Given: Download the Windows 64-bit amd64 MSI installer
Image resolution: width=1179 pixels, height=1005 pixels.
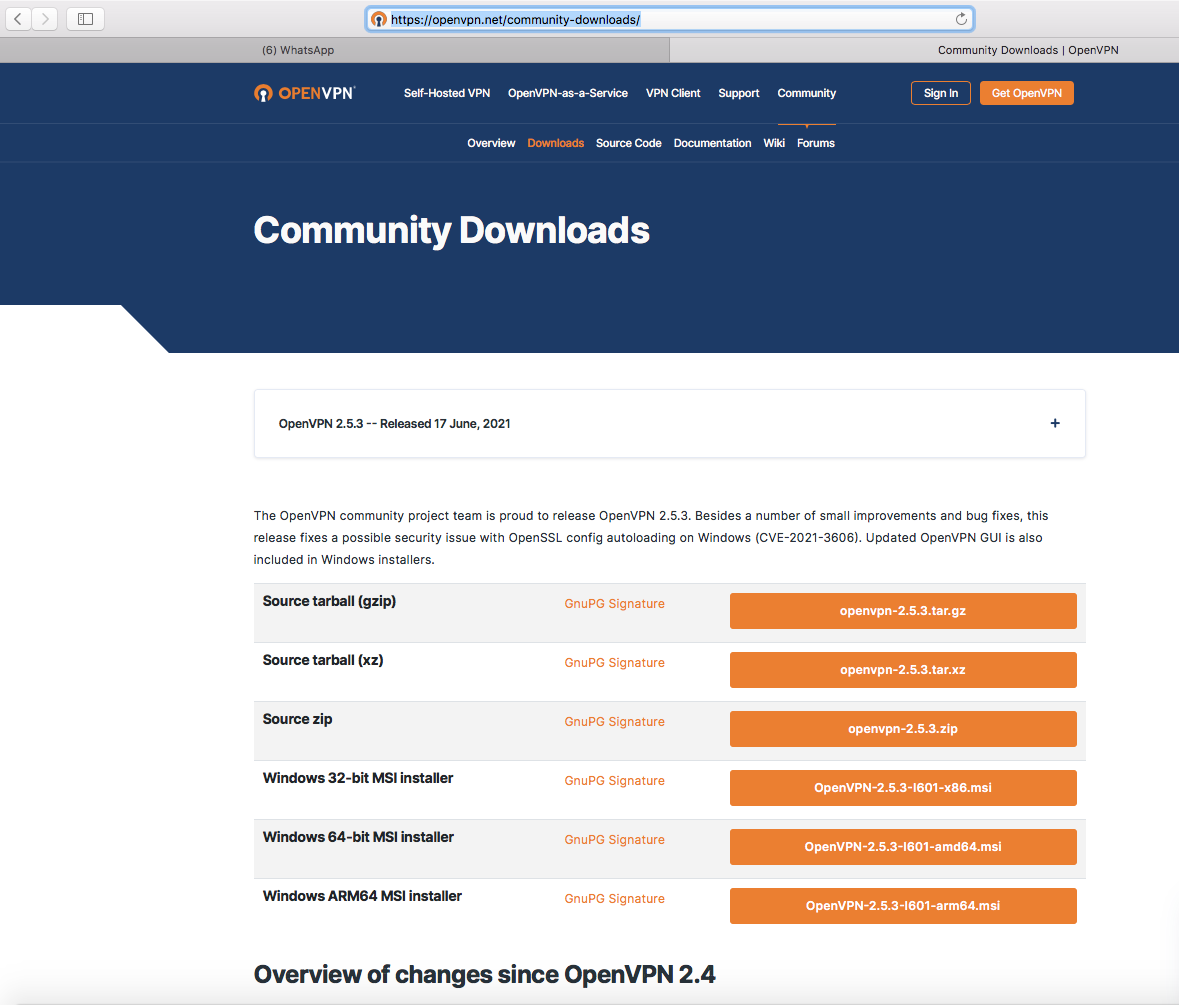Looking at the screenshot, I should [x=902, y=847].
